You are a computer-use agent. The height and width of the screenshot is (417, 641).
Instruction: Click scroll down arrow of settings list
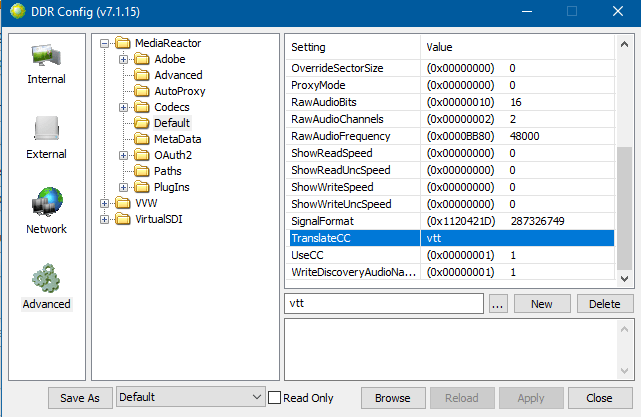click(x=624, y=279)
